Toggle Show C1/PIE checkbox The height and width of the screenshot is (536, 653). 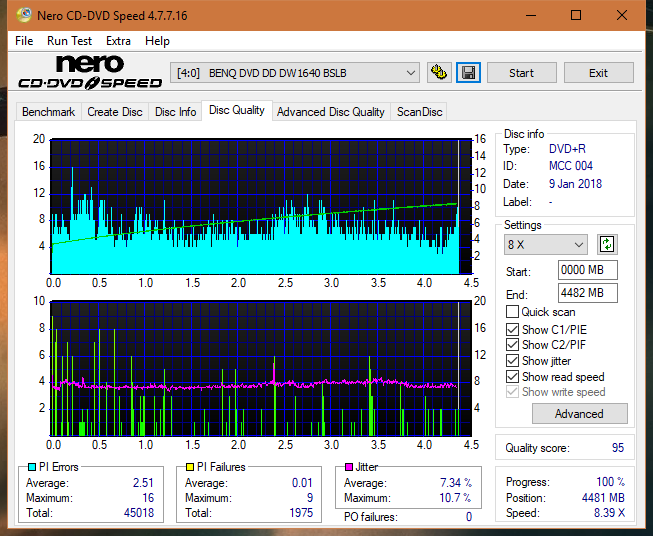512,329
